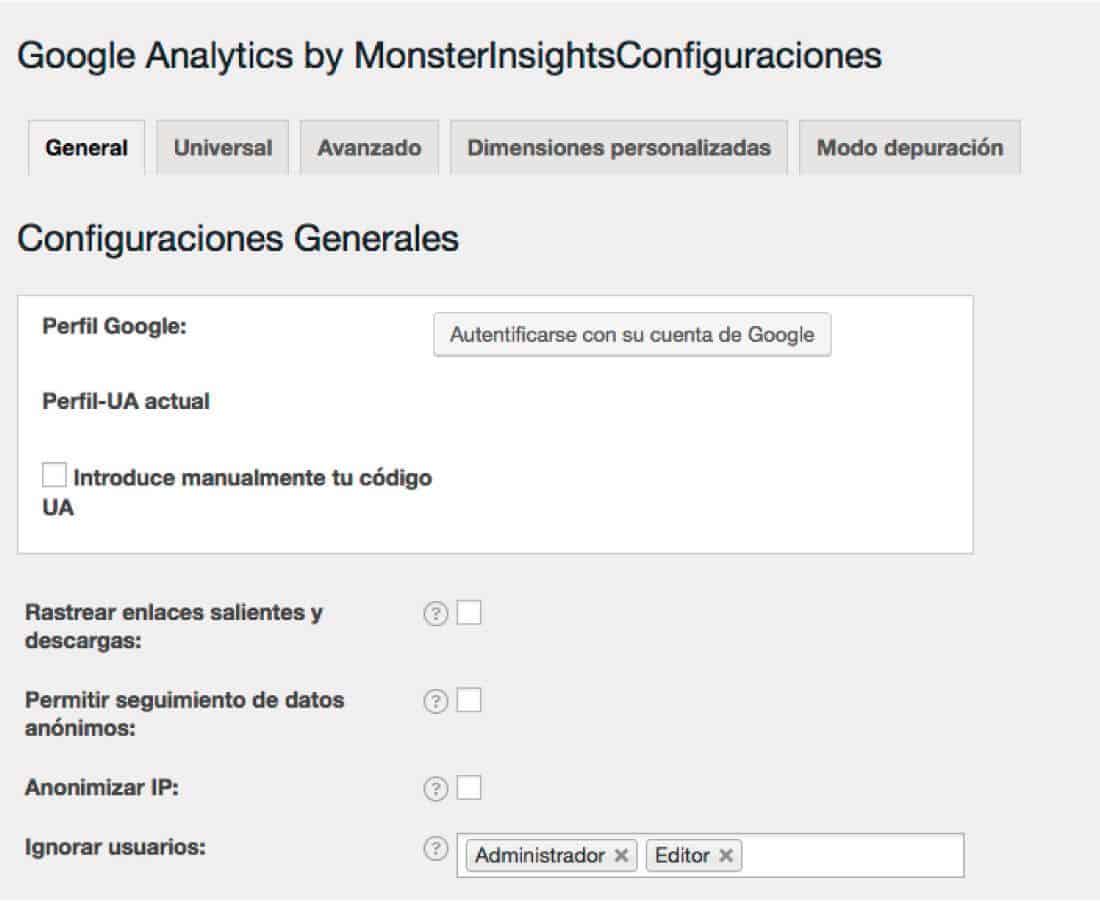Open the Avanzado tab
Screen dimensions: 1100x902
tap(370, 148)
